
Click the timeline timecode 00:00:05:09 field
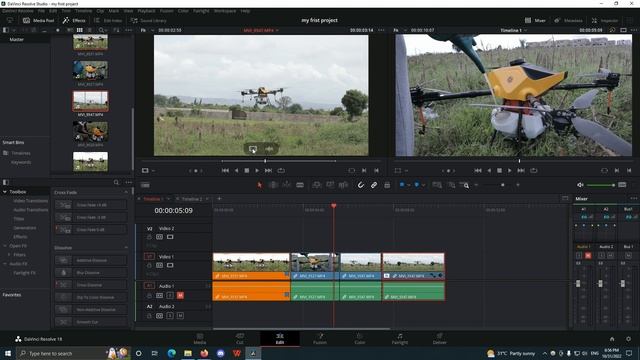point(173,211)
